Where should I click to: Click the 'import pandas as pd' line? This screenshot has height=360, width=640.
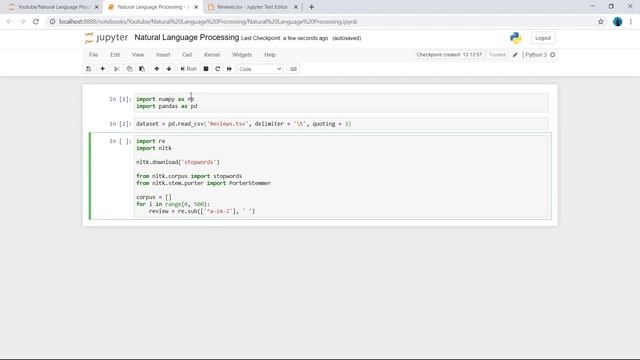point(167,106)
